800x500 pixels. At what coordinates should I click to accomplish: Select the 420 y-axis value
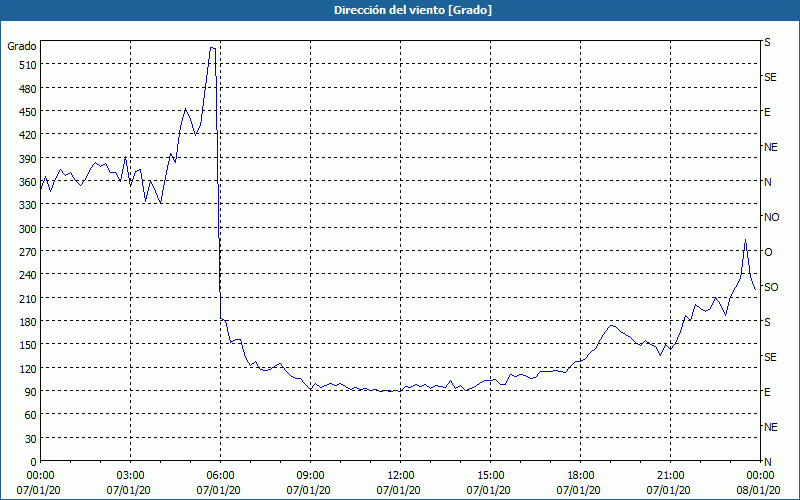[x=28, y=135]
